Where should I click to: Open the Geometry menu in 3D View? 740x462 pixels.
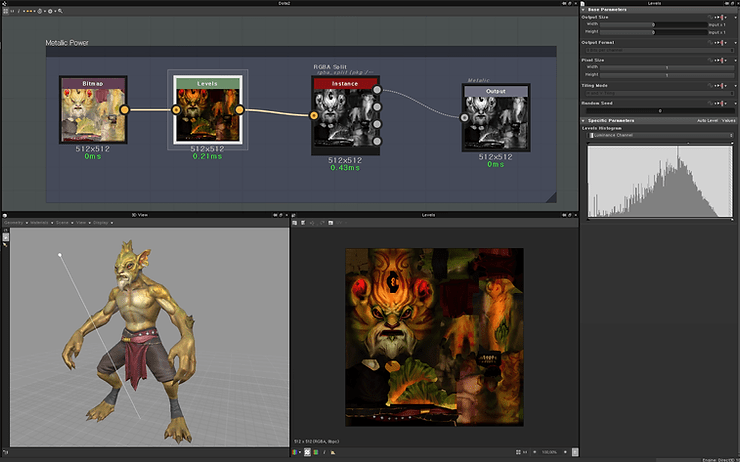click(16, 223)
